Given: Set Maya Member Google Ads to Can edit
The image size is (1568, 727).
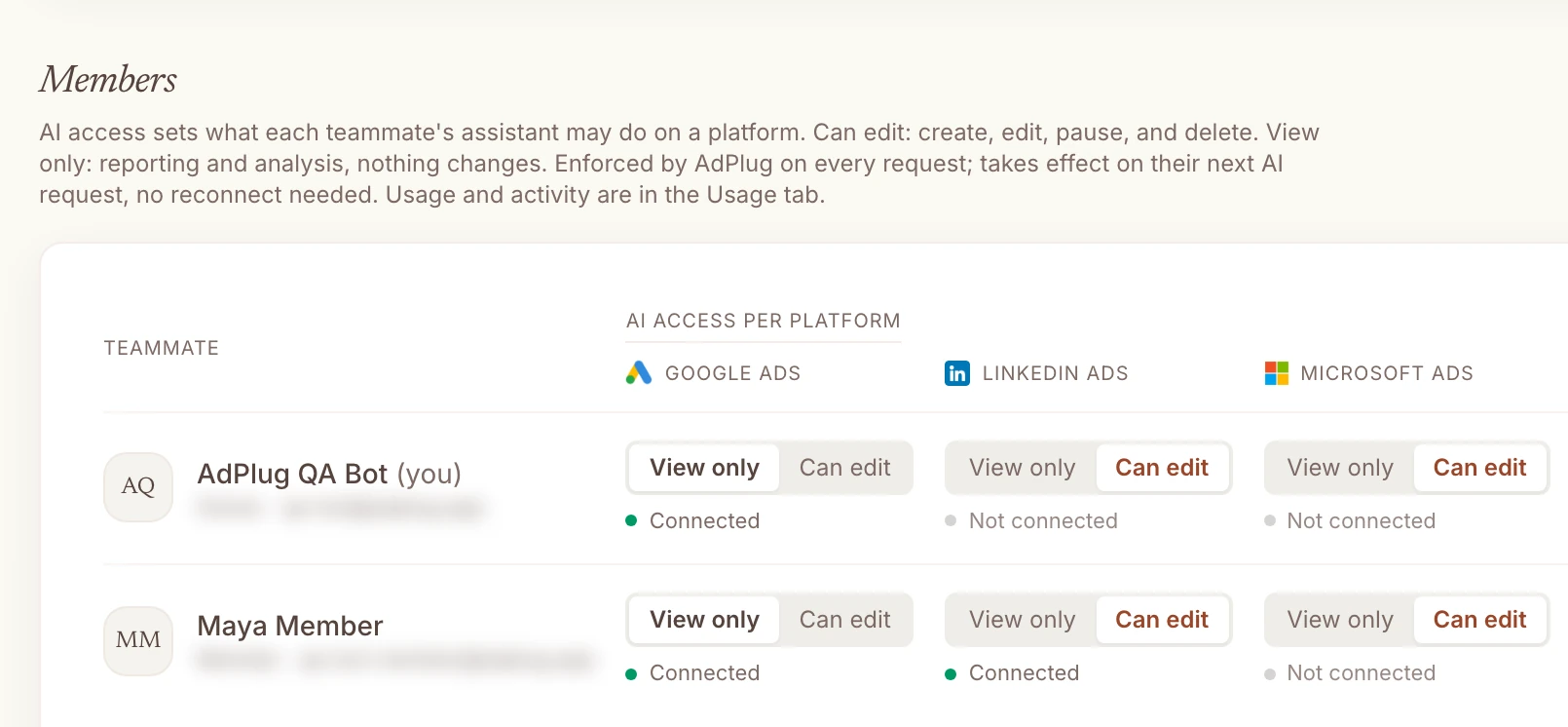Looking at the screenshot, I should (x=844, y=620).
